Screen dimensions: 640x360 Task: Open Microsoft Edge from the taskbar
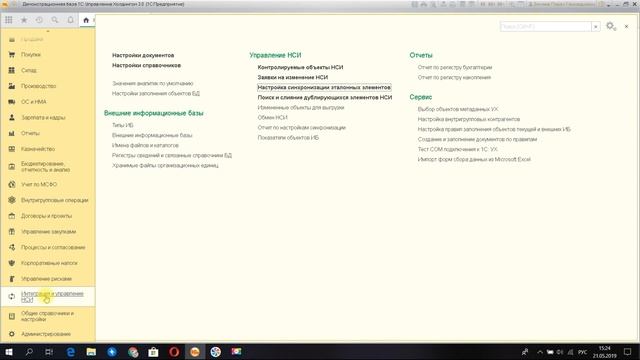[x=71, y=351]
